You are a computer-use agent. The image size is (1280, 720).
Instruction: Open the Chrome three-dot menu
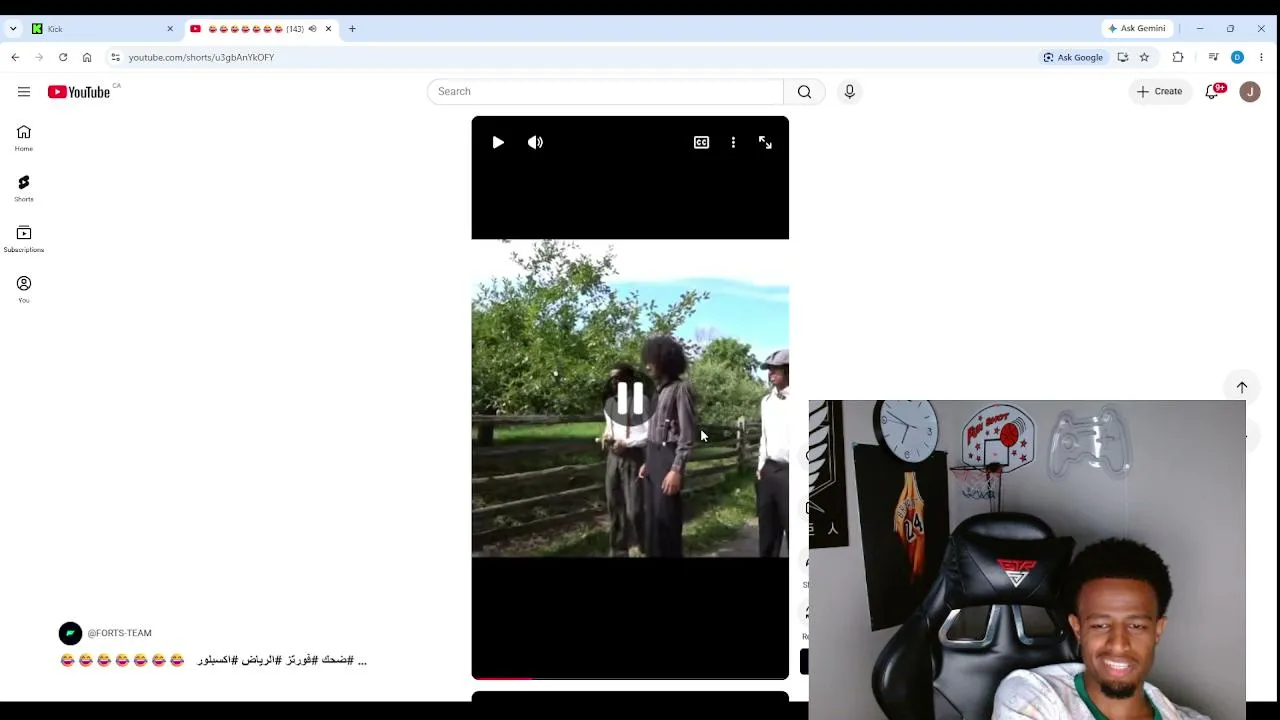1261,58
